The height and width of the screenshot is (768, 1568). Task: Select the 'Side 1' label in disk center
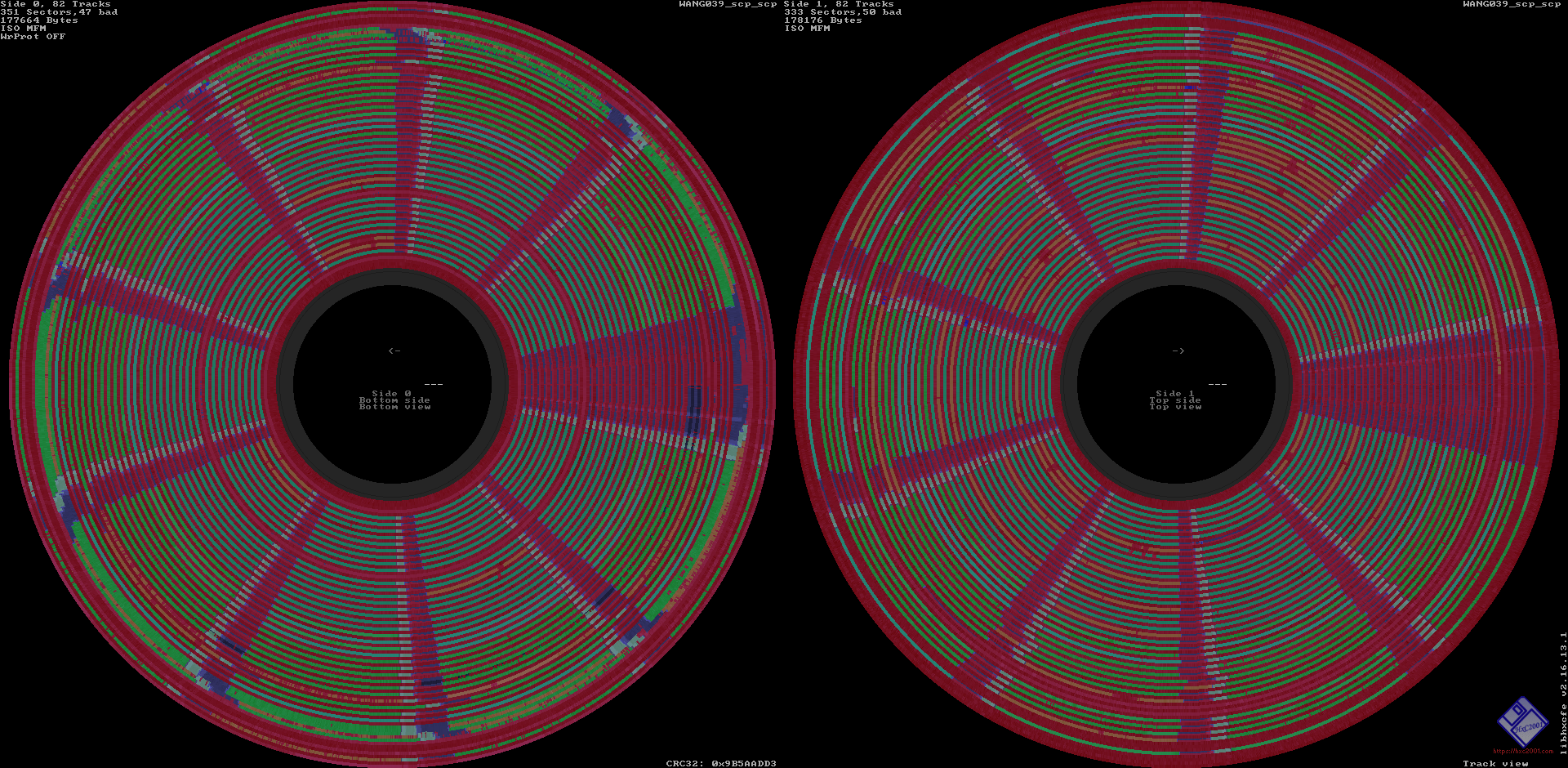1175,394
